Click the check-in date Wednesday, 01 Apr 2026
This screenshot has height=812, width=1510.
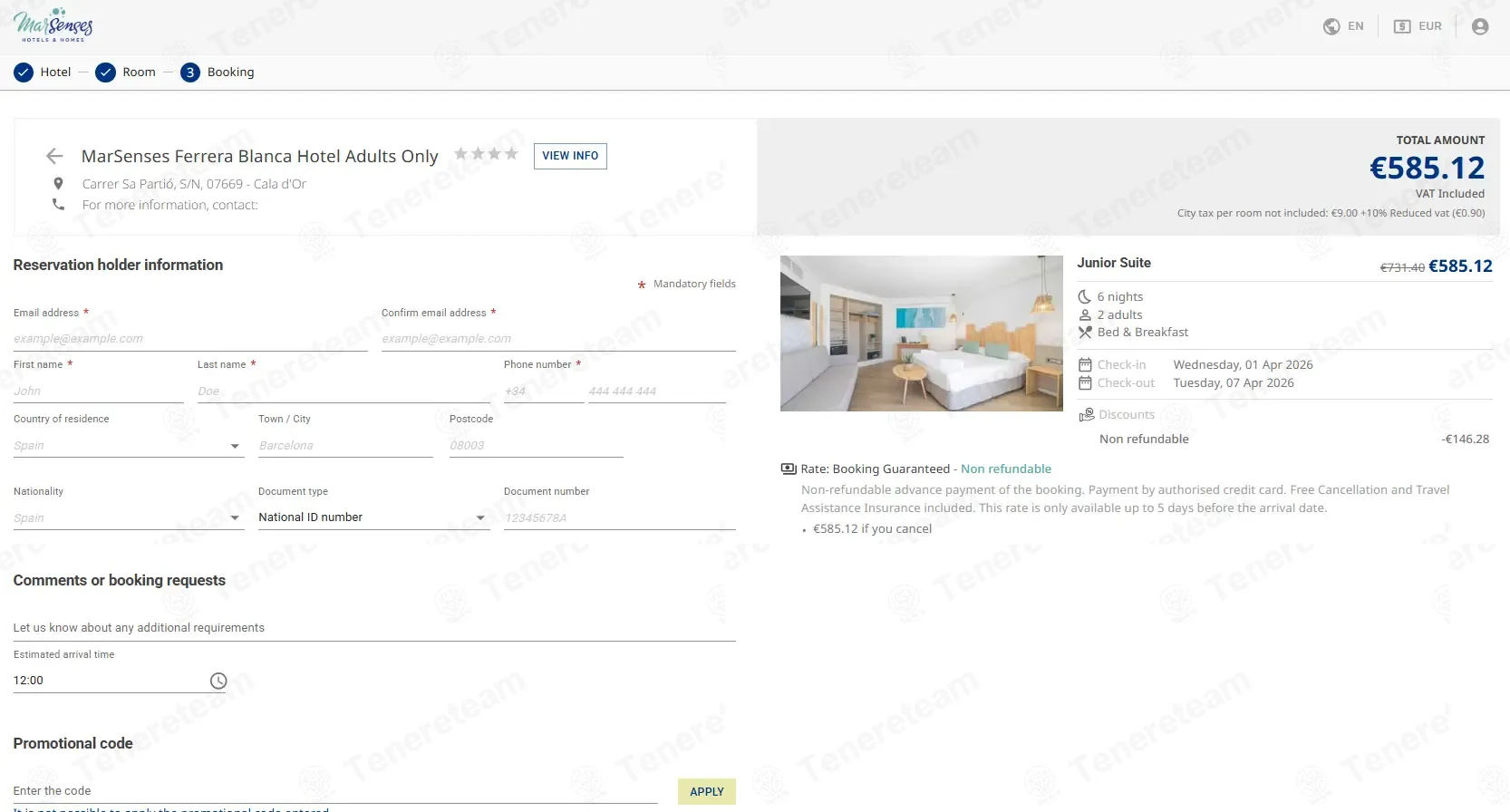(x=1243, y=365)
